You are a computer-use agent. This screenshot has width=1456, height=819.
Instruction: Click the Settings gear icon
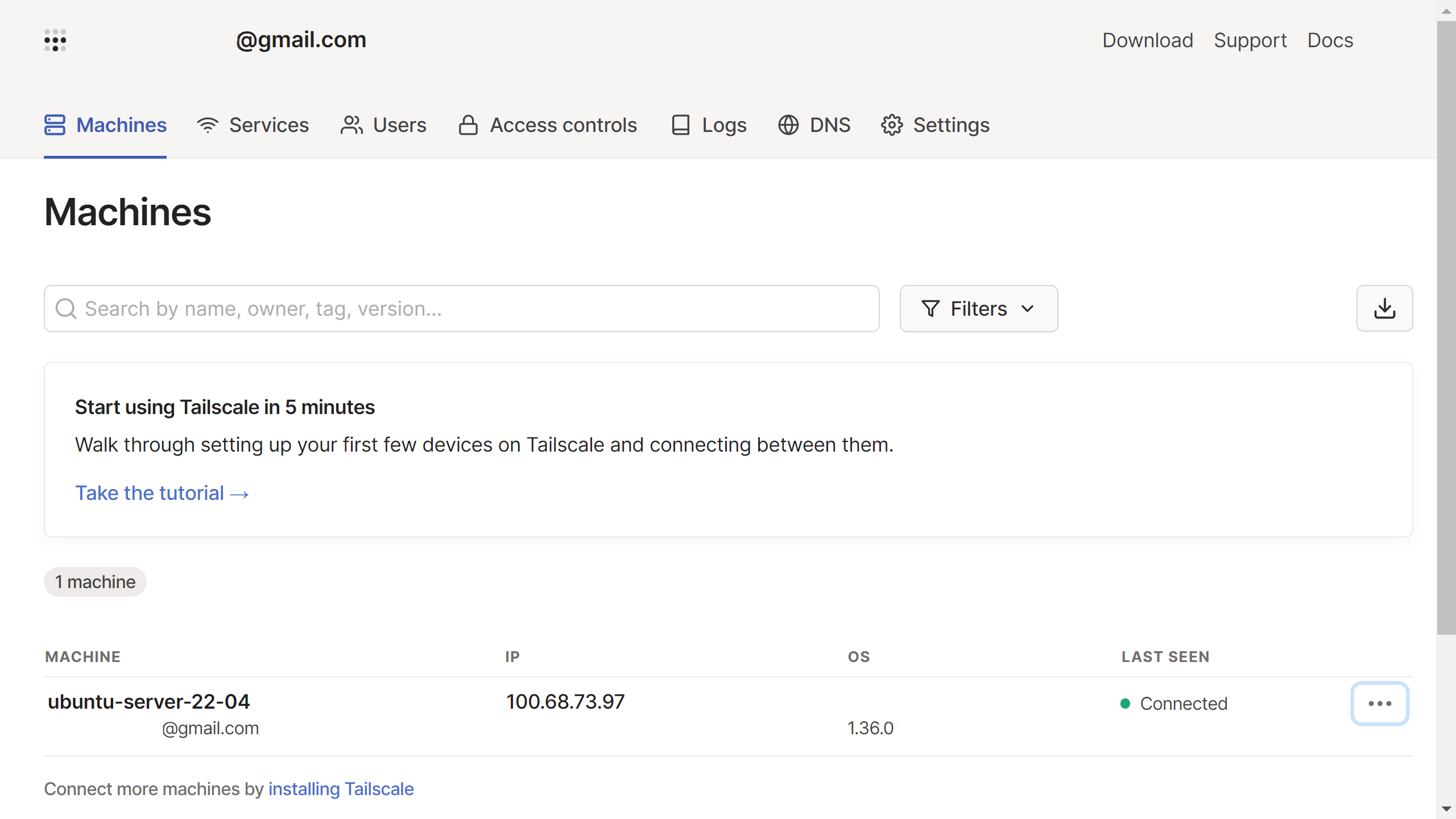click(x=892, y=125)
